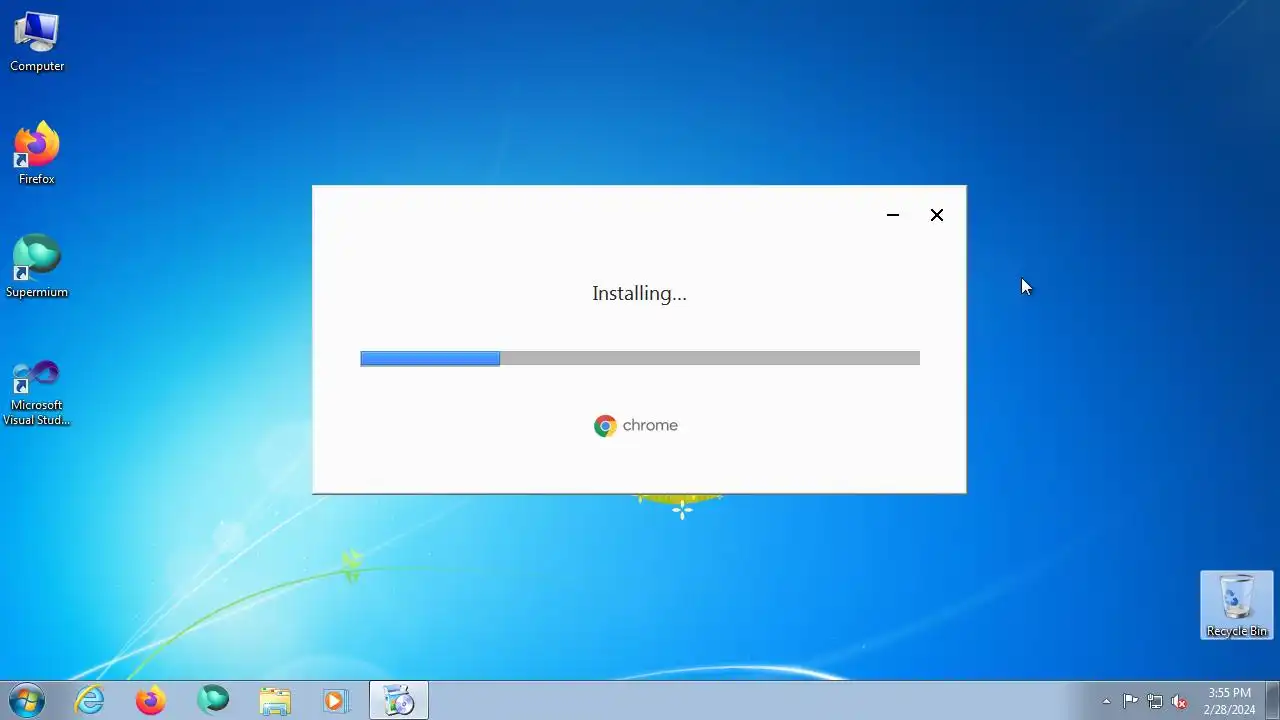
Task: Click the Show desktop strip
Action: click(x=1272, y=700)
